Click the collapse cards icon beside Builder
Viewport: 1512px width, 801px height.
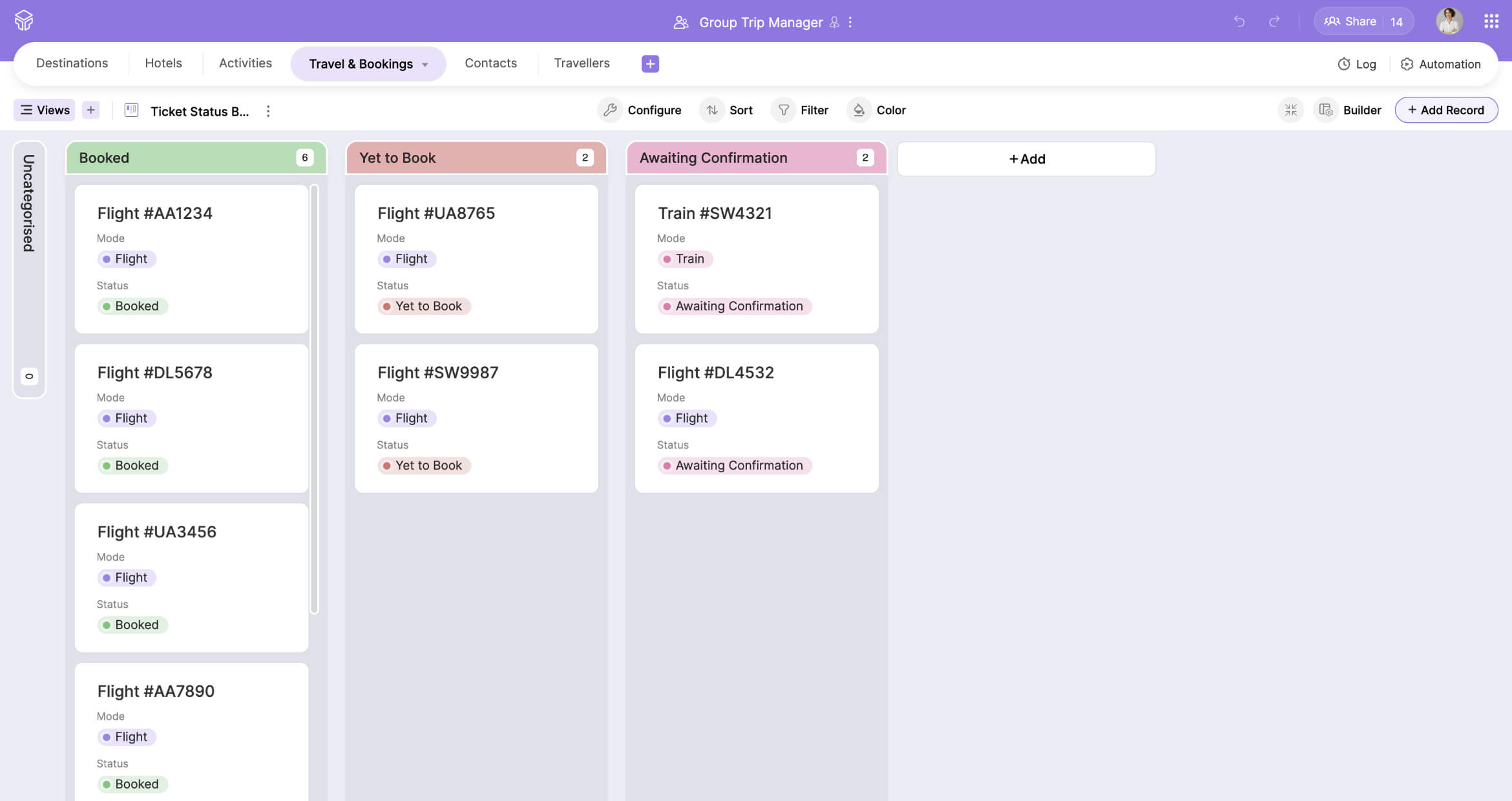(x=1290, y=110)
